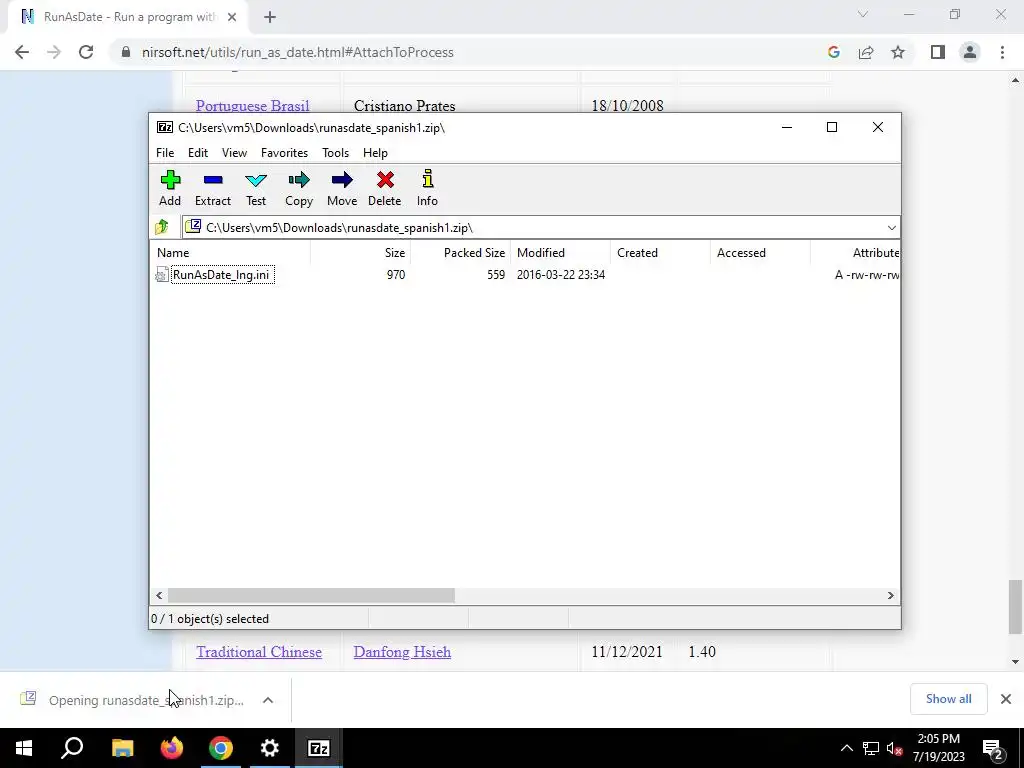The height and width of the screenshot is (768, 1024).
Task: Expand the 7-Zip address path dropdown
Action: tap(891, 227)
